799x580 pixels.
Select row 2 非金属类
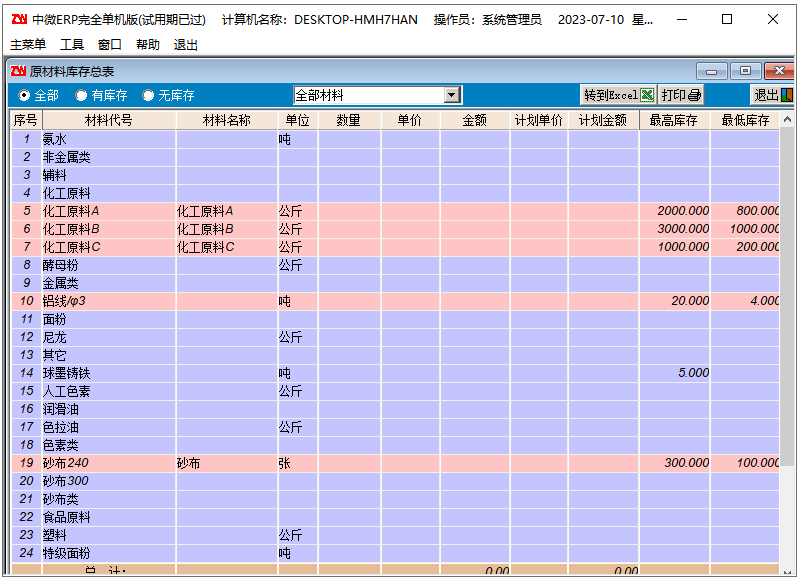click(x=395, y=157)
